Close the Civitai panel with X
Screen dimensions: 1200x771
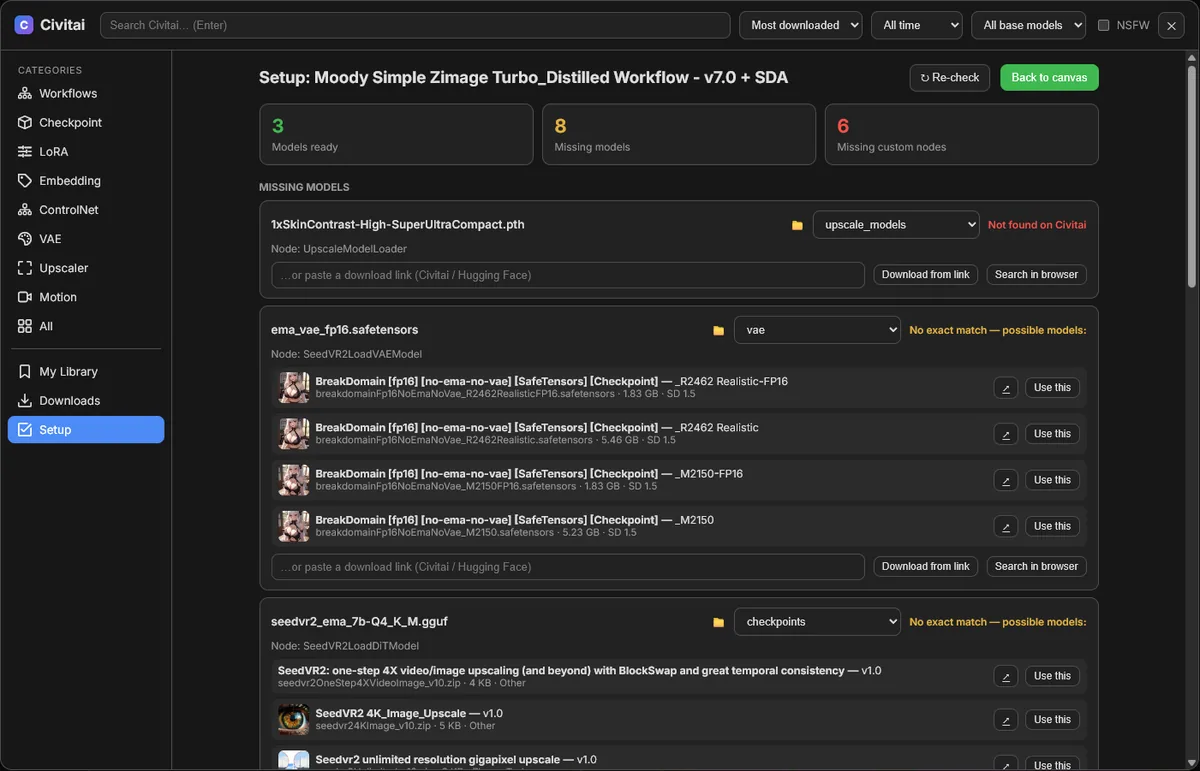1171,26
